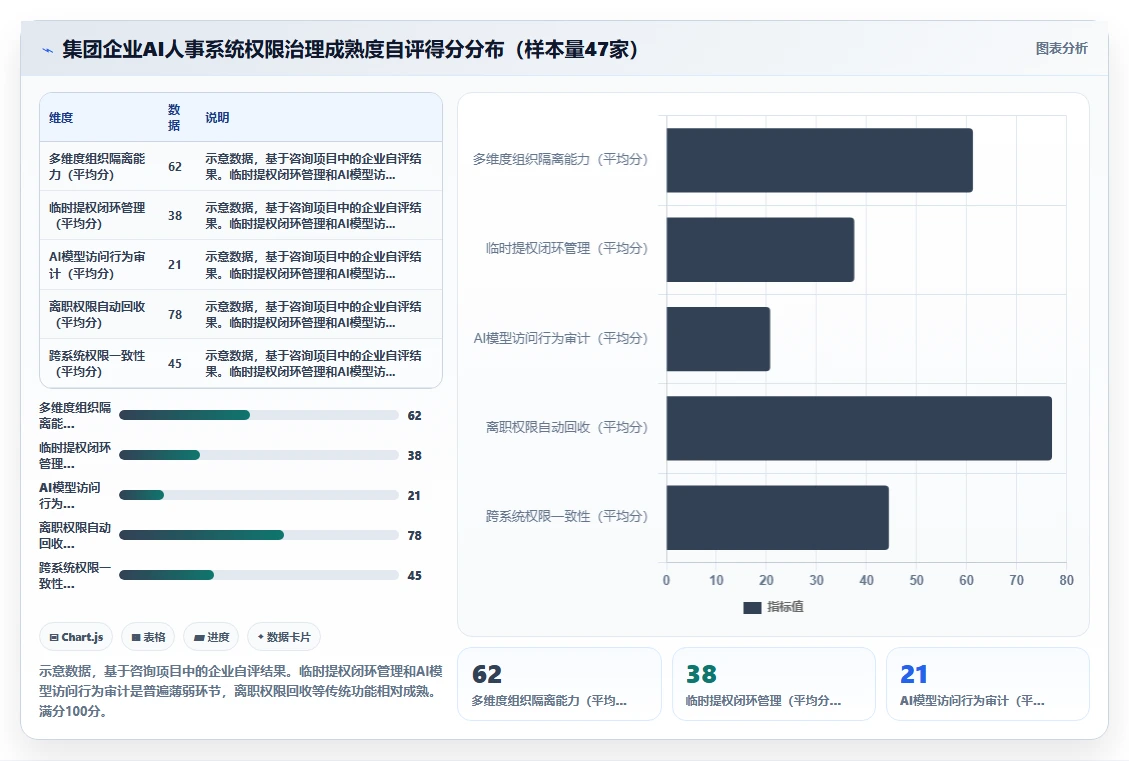Click table cell 多维度组织隔离能力(平均分)
The image size is (1129, 761).
coord(97,166)
